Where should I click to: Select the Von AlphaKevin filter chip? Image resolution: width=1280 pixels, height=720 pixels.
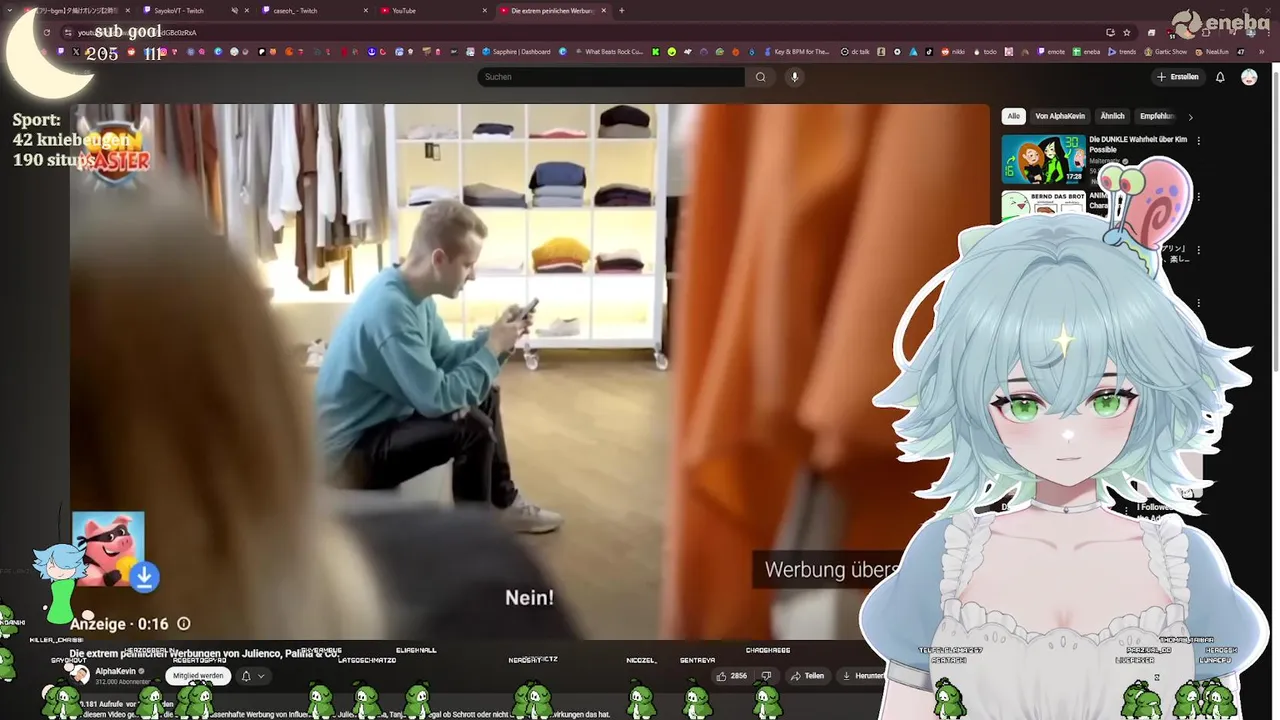click(x=1060, y=116)
